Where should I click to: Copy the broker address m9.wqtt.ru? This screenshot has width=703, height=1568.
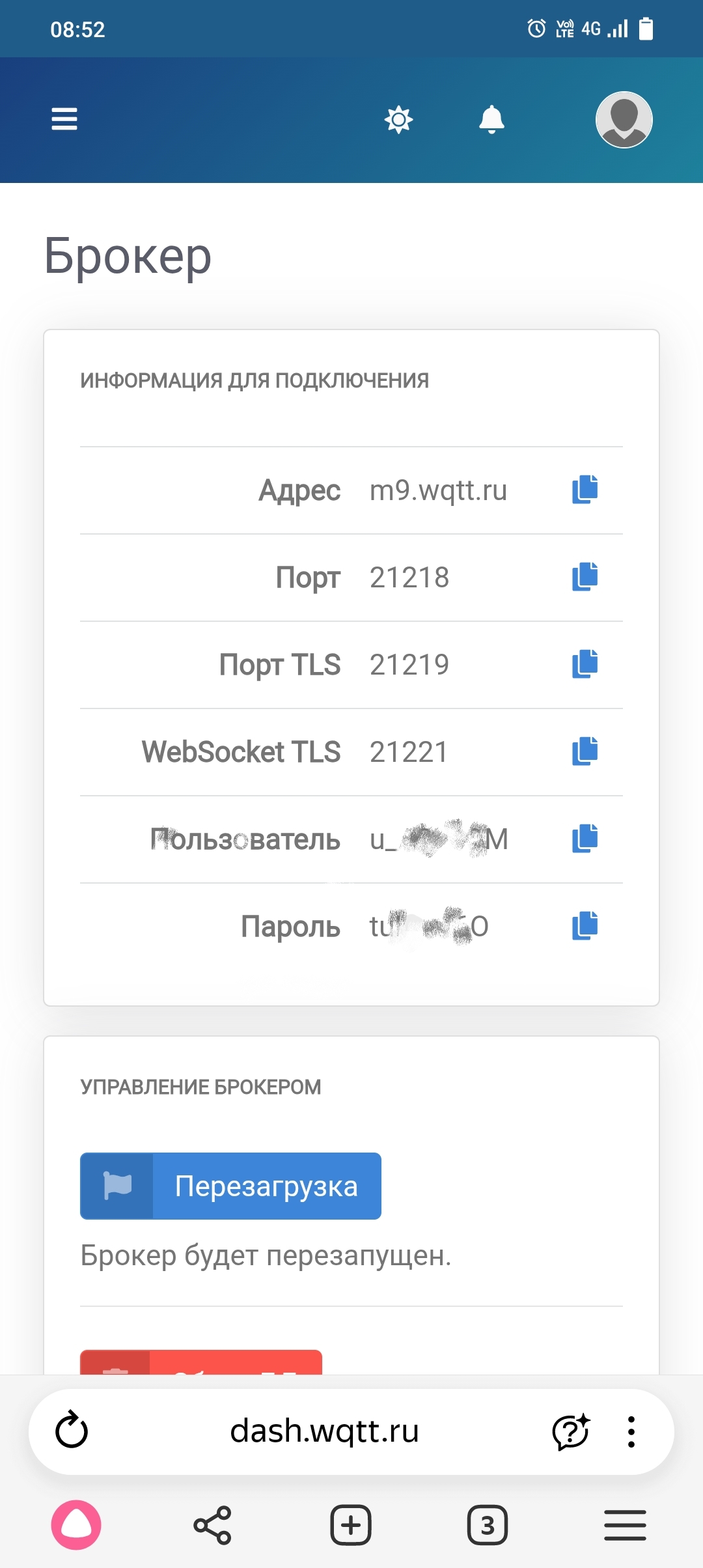click(585, 490)
